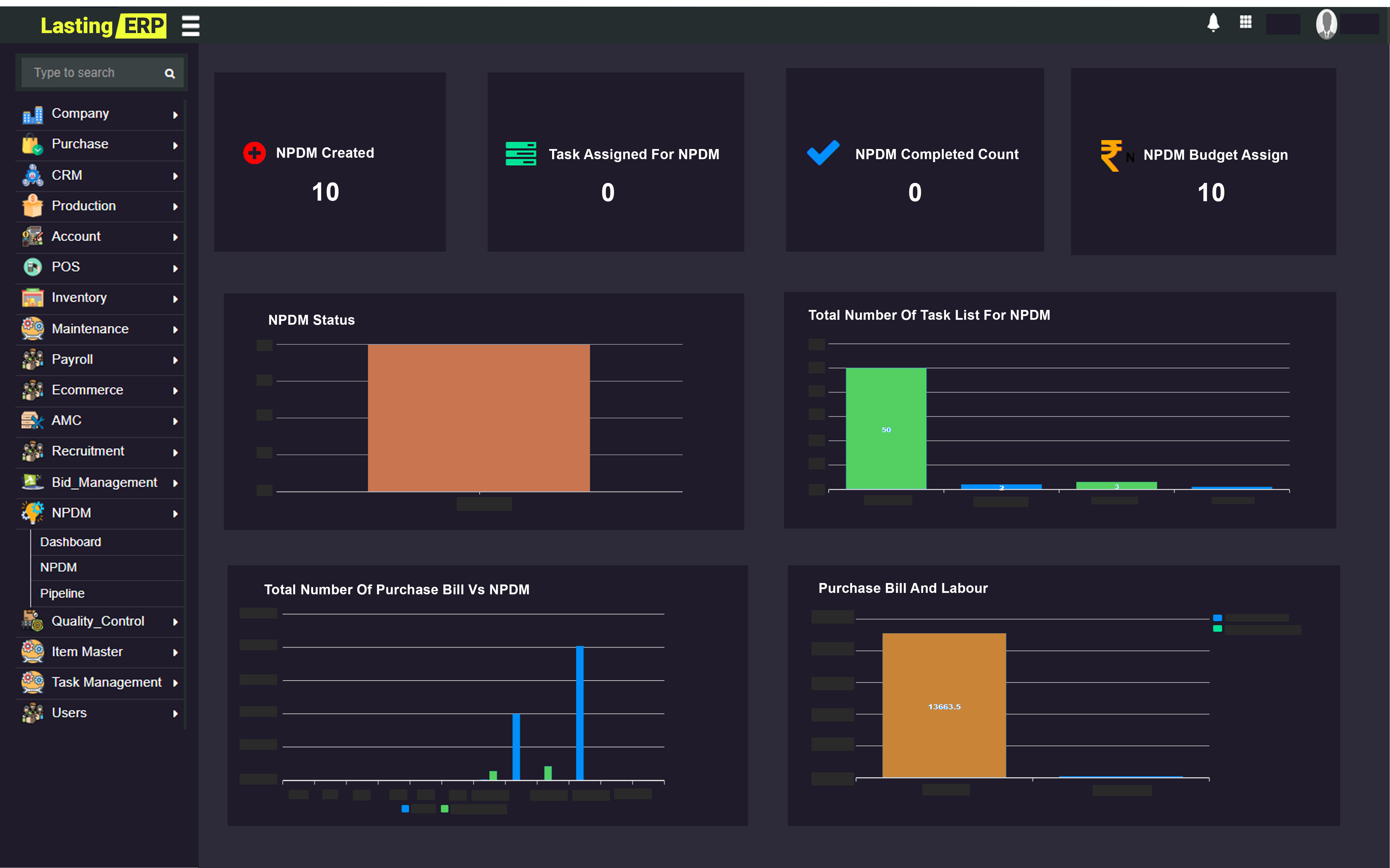Viewport: 1390px width, 868px height.
Task: Open the Pipeline submenu link
Action: (62, 593)
